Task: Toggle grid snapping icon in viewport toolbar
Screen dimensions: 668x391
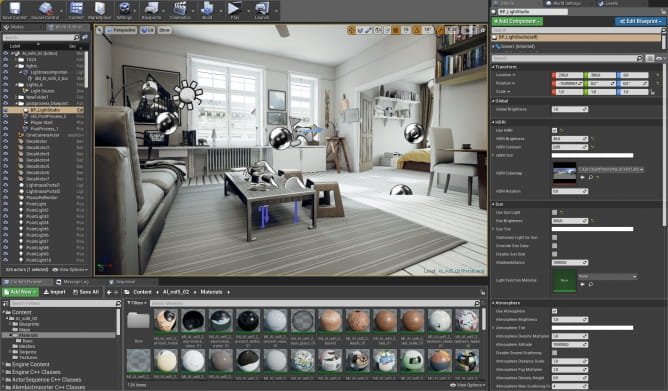Action: pyautogui.click(x=396, y=30)
